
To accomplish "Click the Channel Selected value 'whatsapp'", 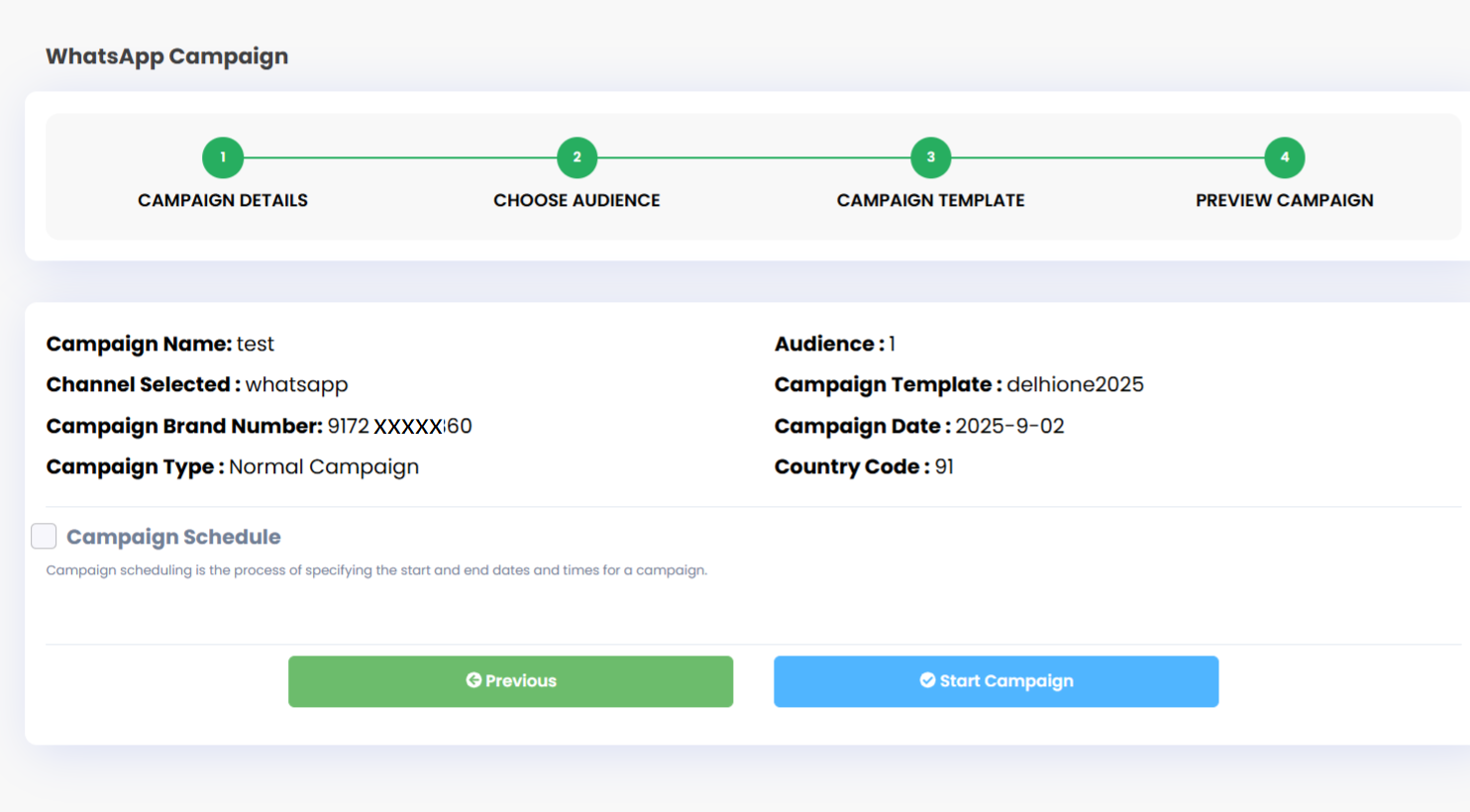I will (297, 384).
